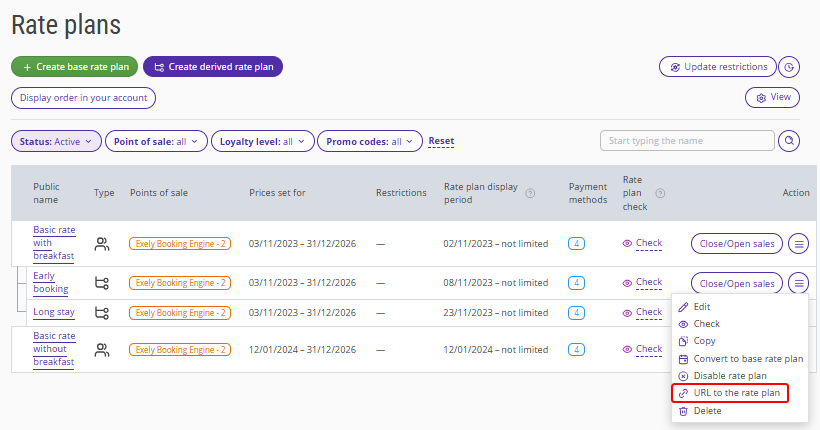This screenshot has height=430, width=820.
Task: Open Basic rate without breakfast link
Action: coord(54,349)
